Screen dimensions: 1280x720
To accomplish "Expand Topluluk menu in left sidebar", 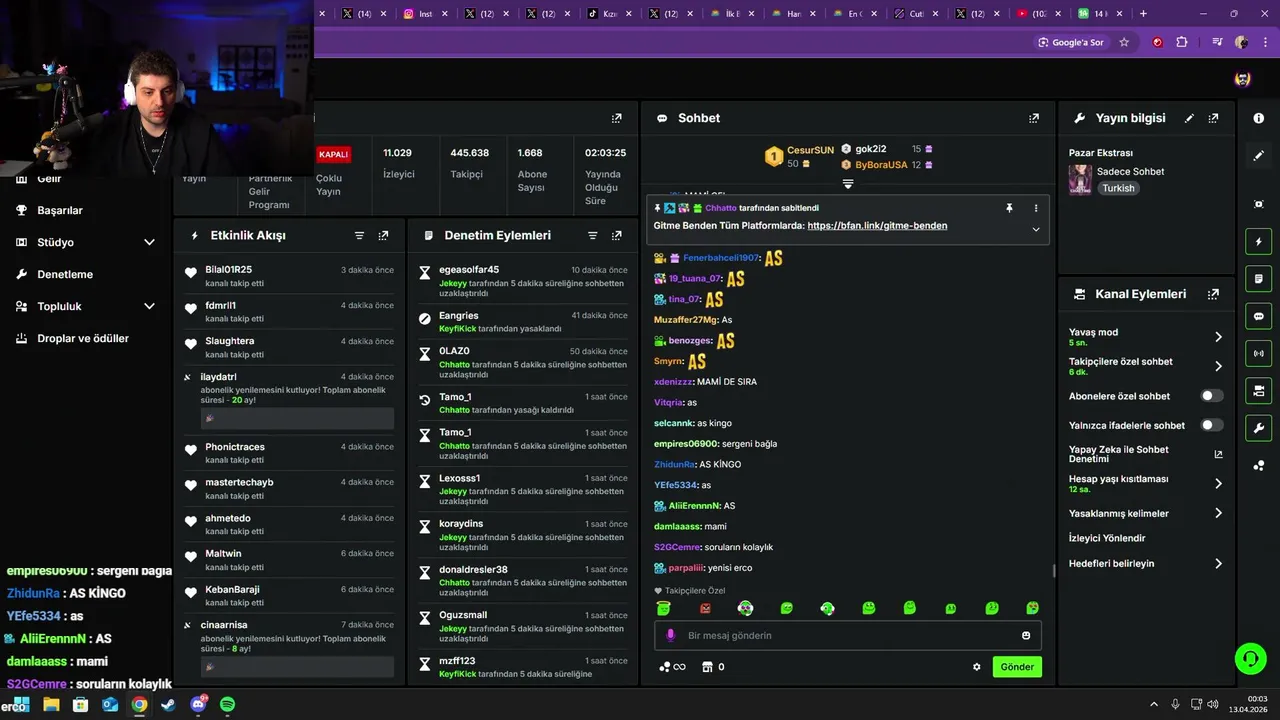I will 149,306.
